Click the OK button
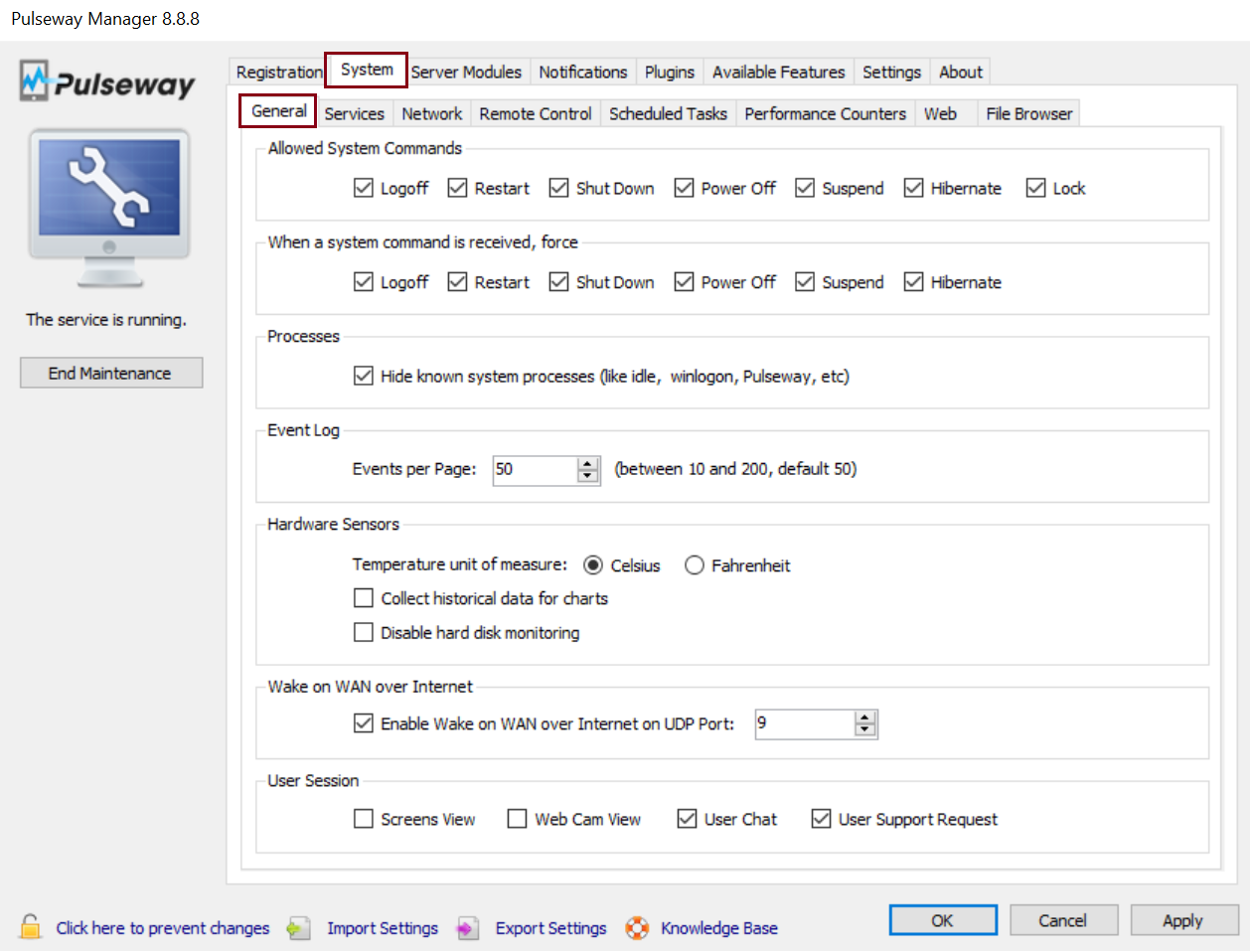This screenshot has height=952, width=1250. [x=943, y=920]
